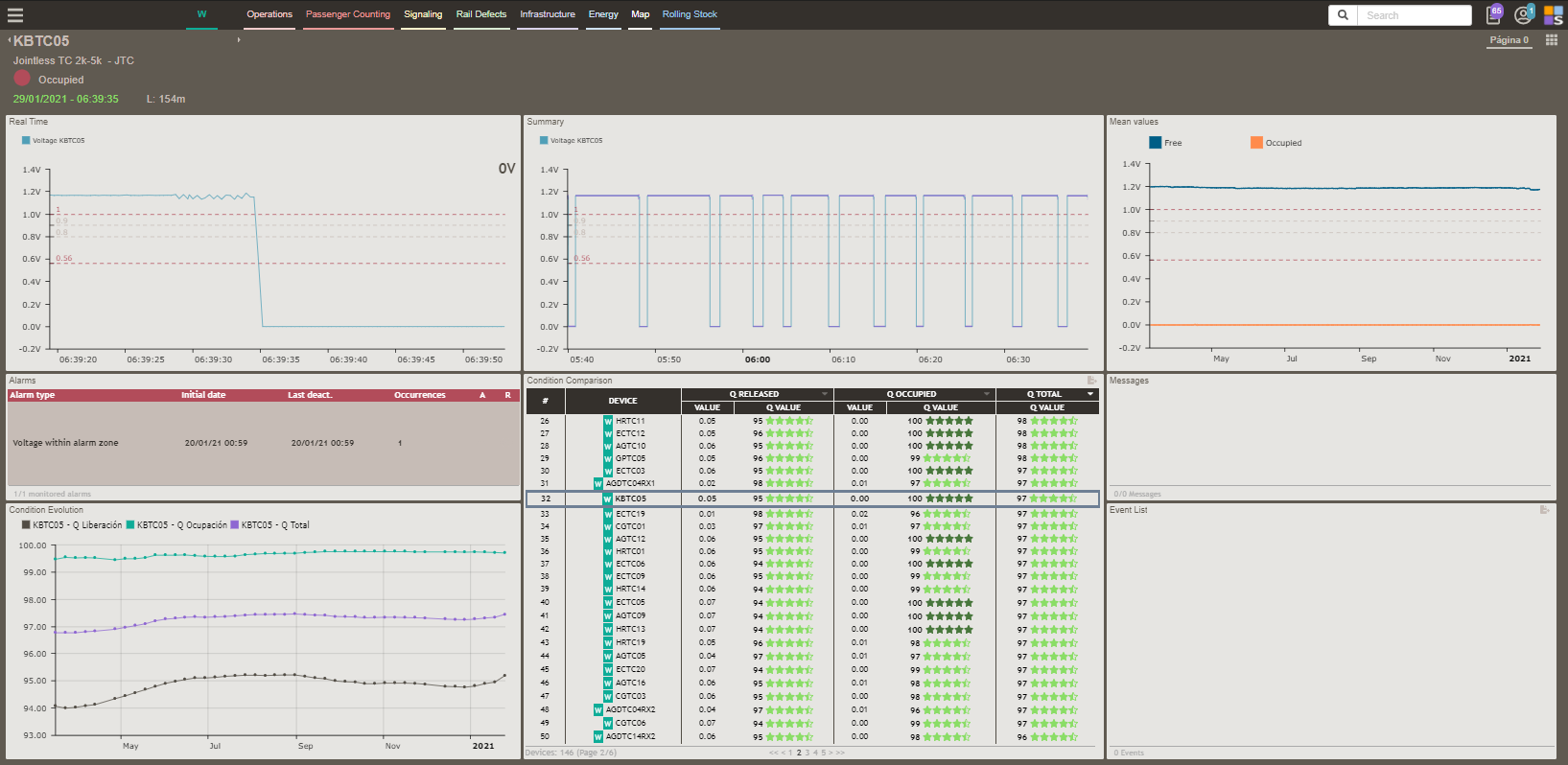Open the grid layout icon beside Página 0
The image size is (1568, 765).
click(x=1552, y=40)
